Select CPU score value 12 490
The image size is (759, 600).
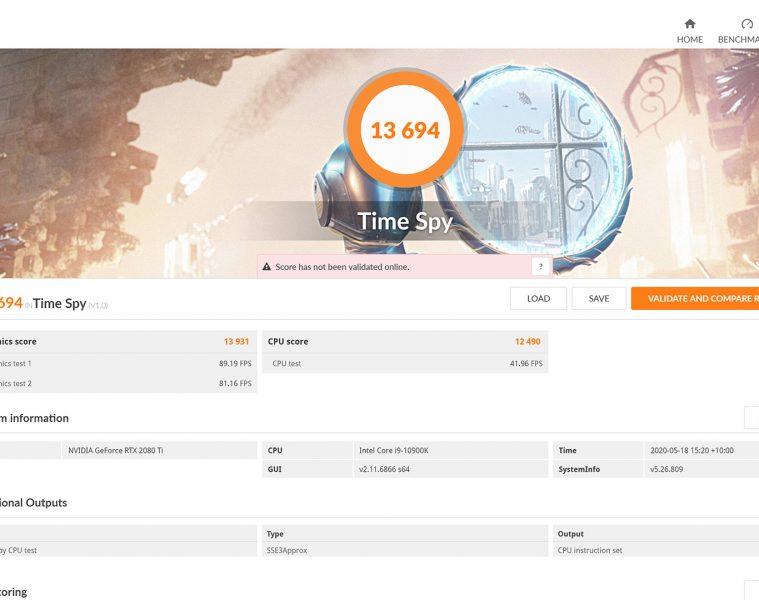tap(528, 342)
